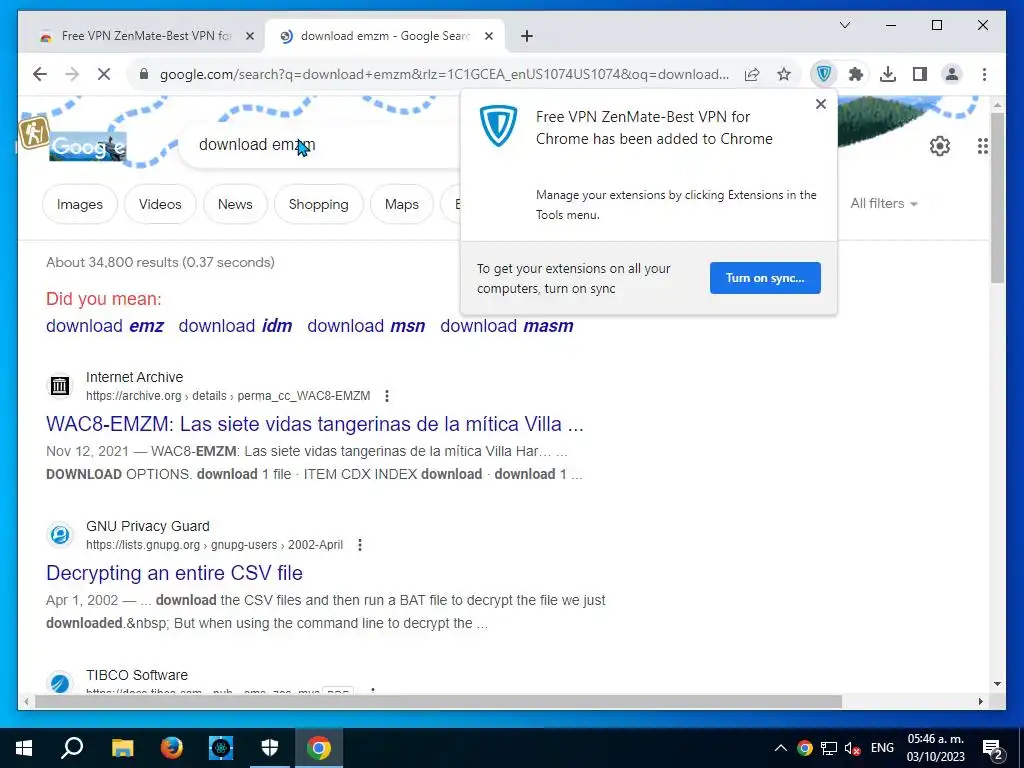This screenshot has height=768, width=1024.
Task: Stop loading the page
Action: 104,74
